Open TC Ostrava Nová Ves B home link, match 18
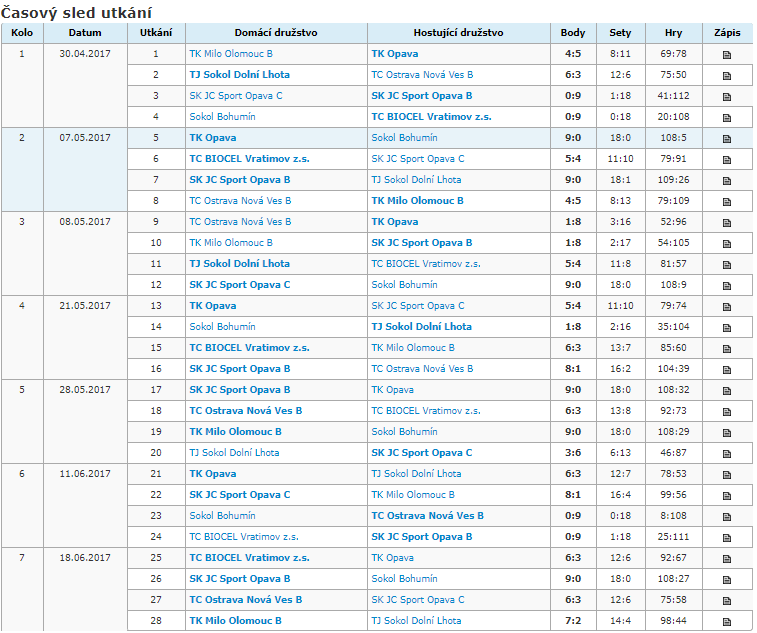This screenshot has height=633, width=757. pos(246,410)
